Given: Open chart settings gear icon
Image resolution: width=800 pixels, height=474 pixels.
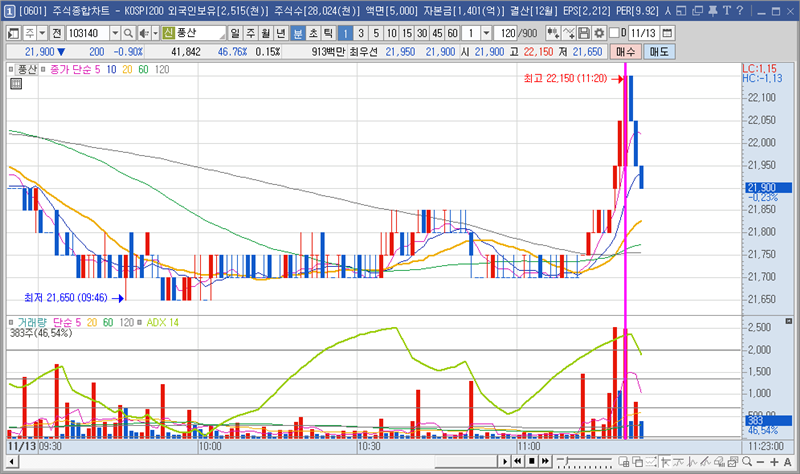Looking at the screenshot, I should click(x=598, y=33).
